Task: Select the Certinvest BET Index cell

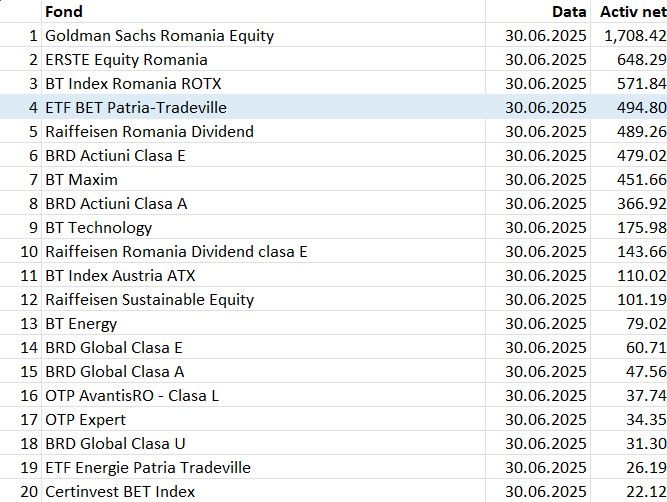Action: (x=263, y=491)
